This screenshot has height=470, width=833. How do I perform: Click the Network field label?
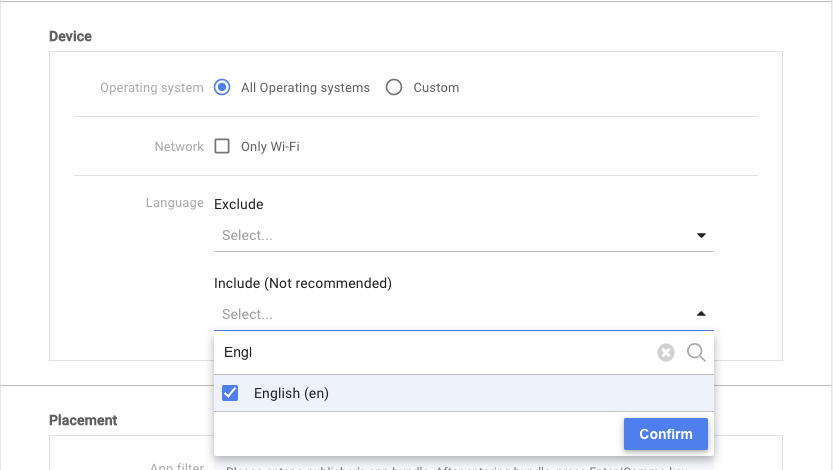tap(179, 147)
